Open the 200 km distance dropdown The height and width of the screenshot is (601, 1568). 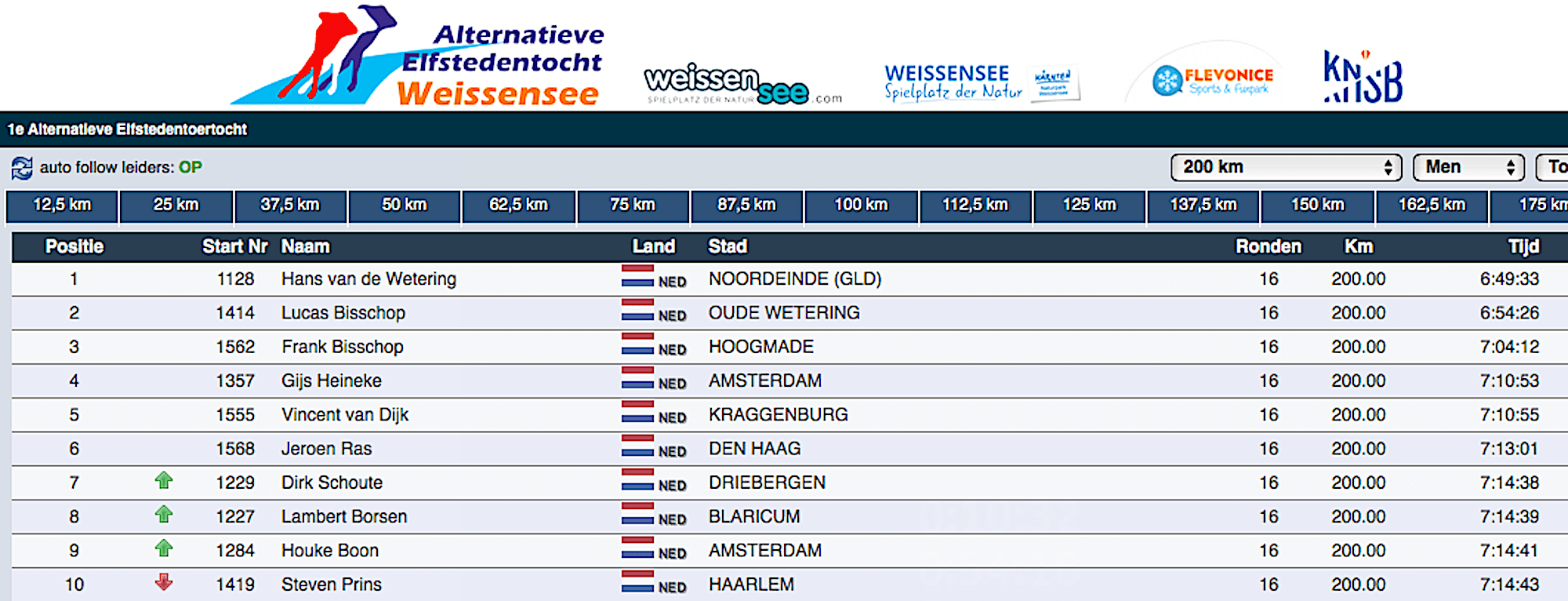1286,167
